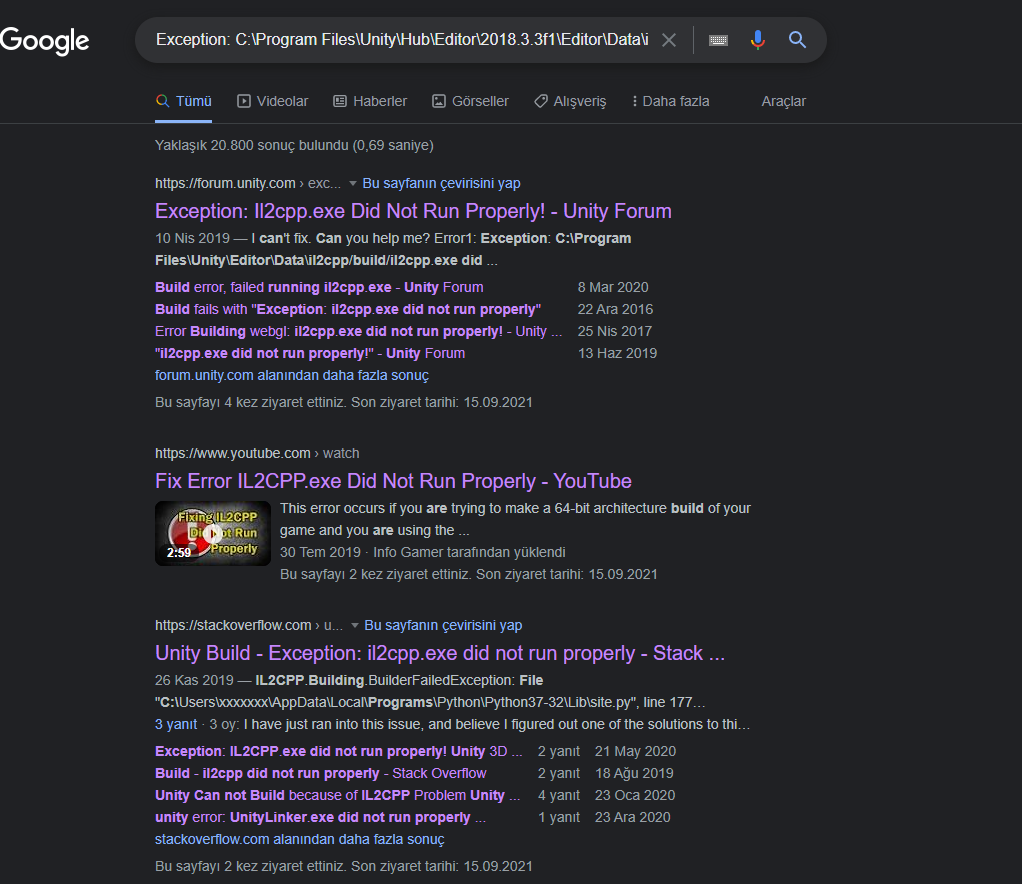Open the on-screen keyboard icon

(718, 40)
